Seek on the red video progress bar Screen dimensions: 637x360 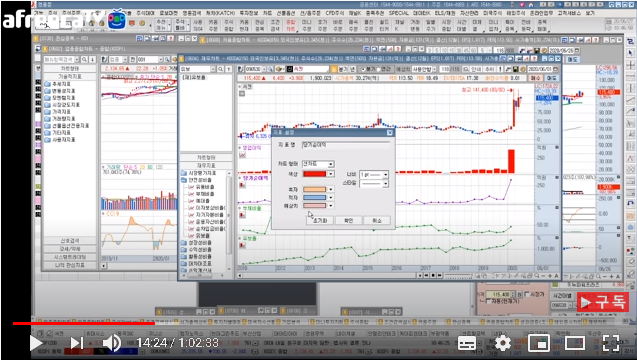[83, 323]
